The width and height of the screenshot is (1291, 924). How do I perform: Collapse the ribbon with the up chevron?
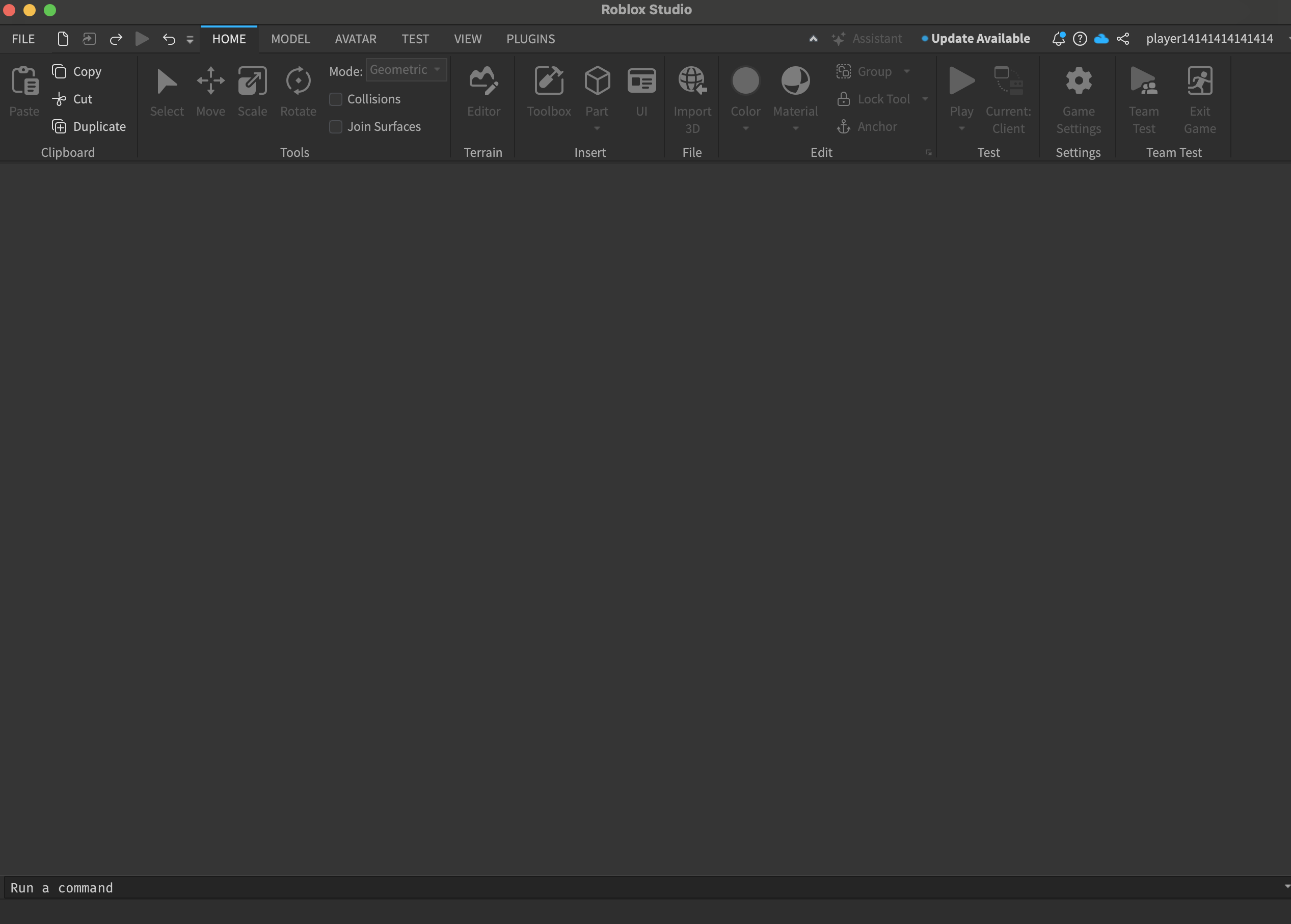point(814,39)
